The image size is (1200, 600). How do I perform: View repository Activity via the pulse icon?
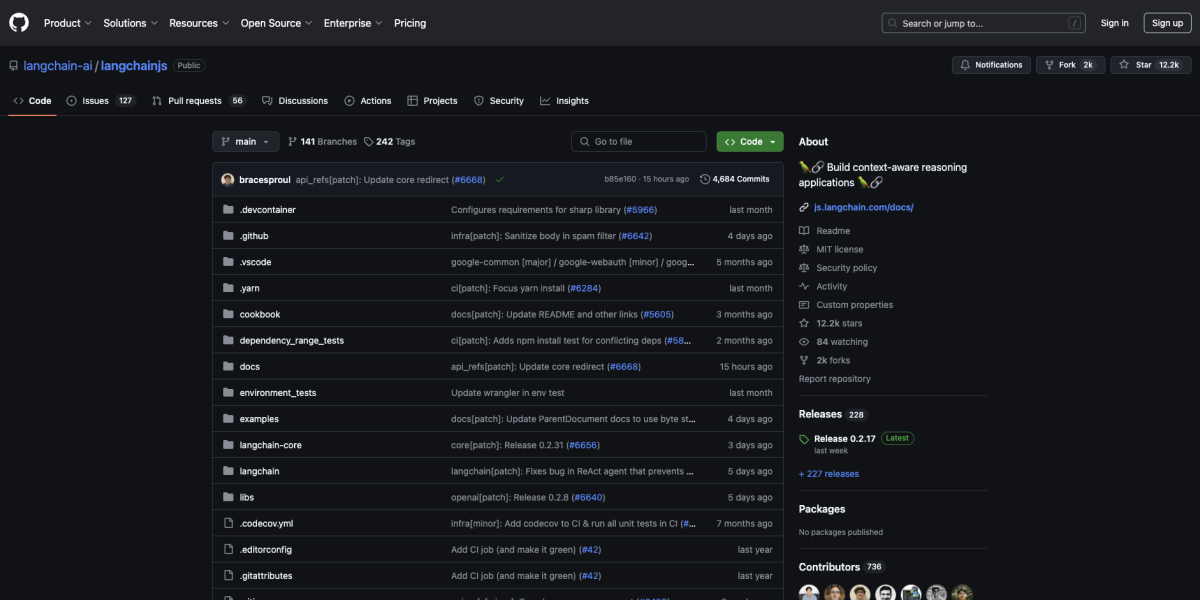pos(804,286)
